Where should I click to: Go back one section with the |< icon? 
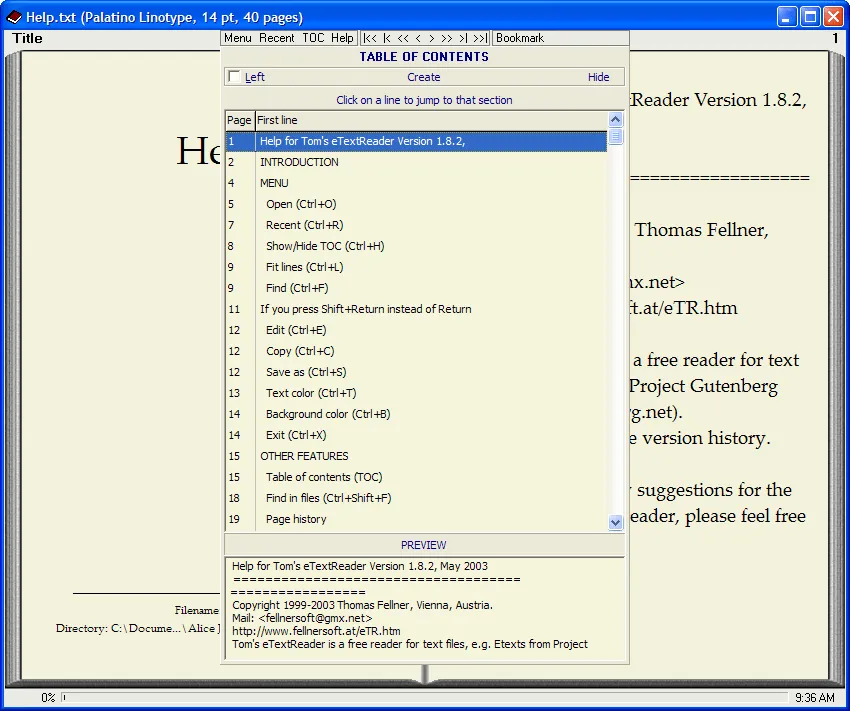(x=385, y=38)
